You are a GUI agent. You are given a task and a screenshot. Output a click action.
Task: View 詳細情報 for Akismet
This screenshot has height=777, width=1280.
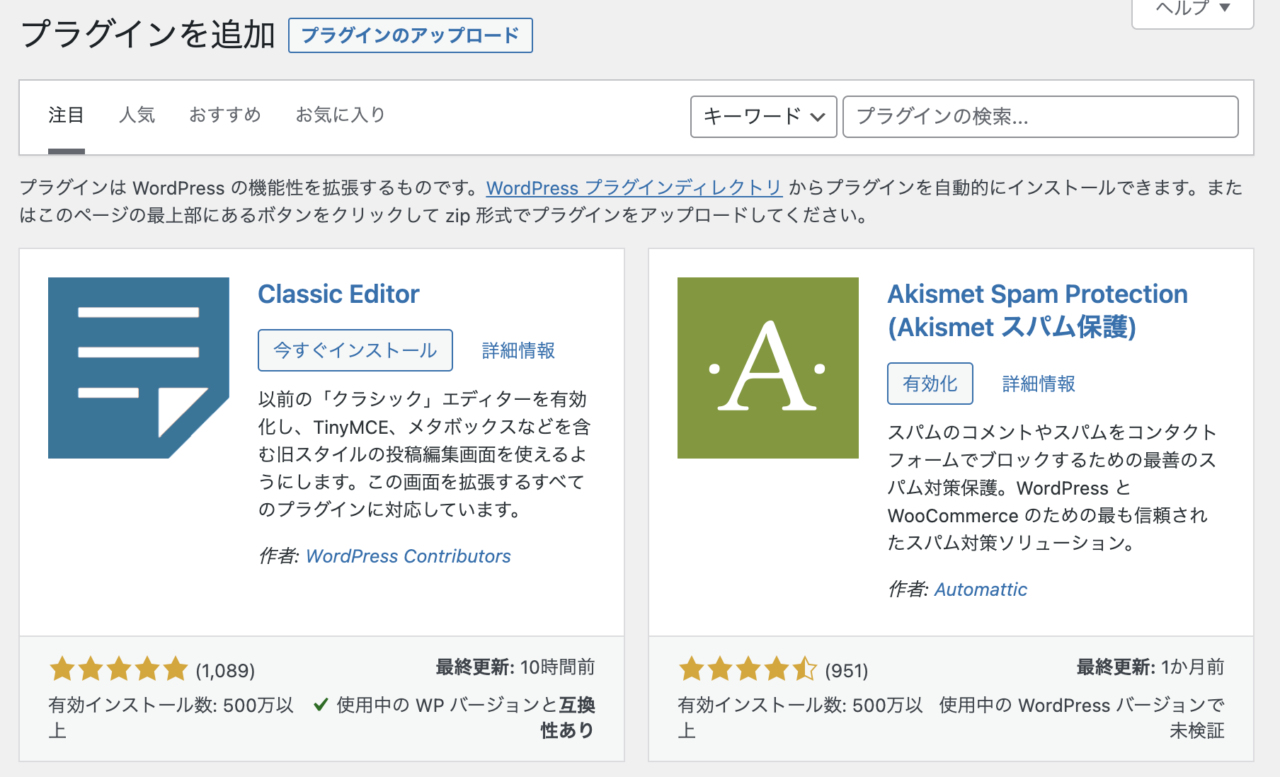(x=1039, y=384)
